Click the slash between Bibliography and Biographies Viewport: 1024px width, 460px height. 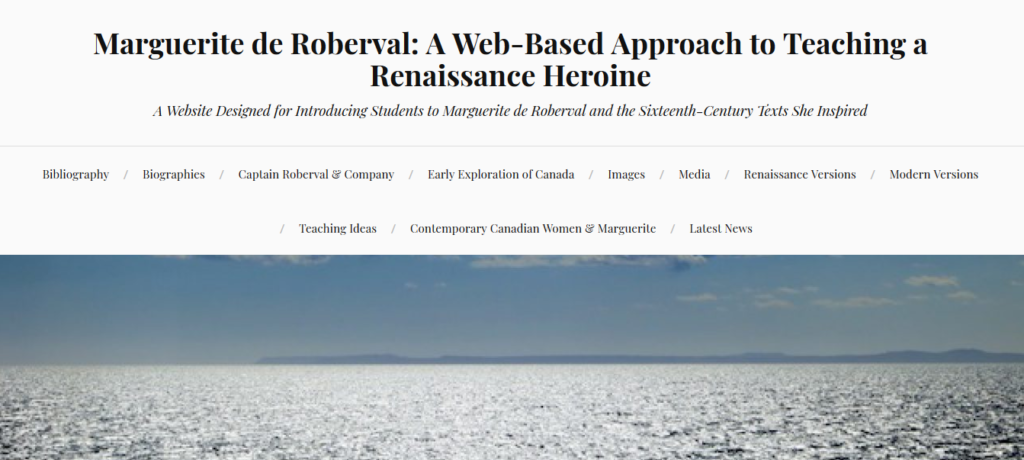(x=125, y=174)
